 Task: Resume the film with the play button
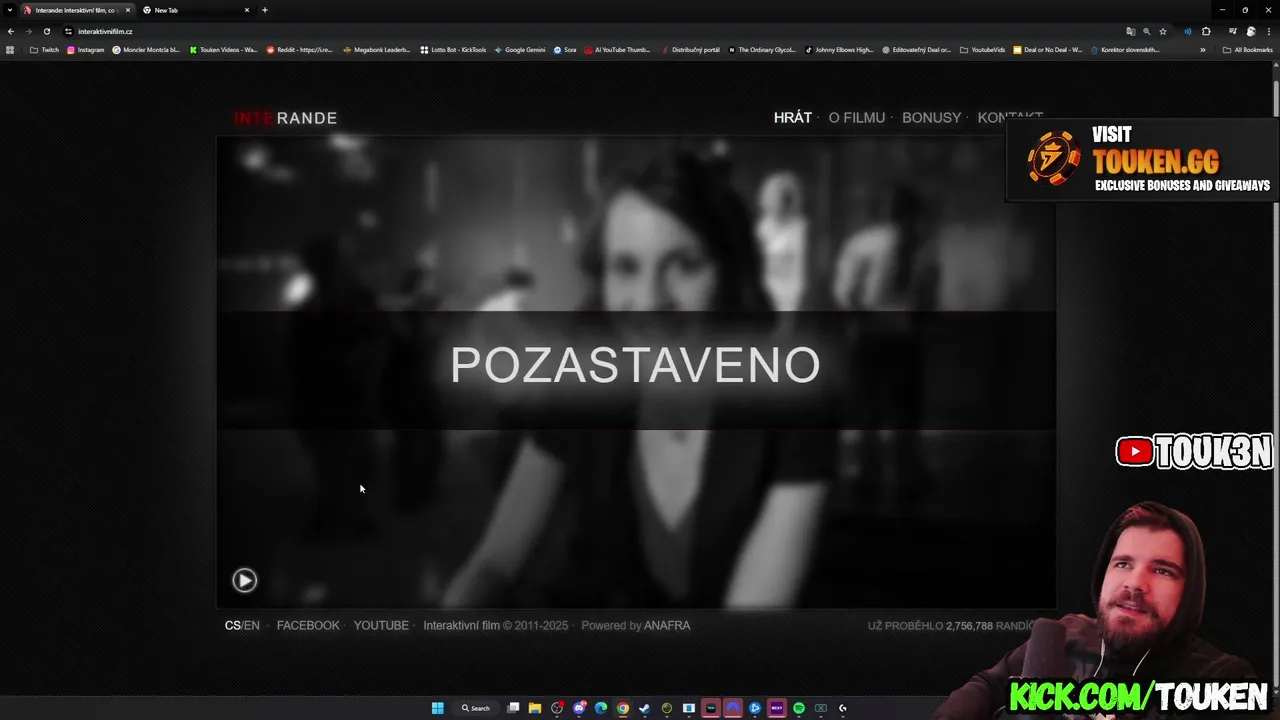(x=245, y=580)
